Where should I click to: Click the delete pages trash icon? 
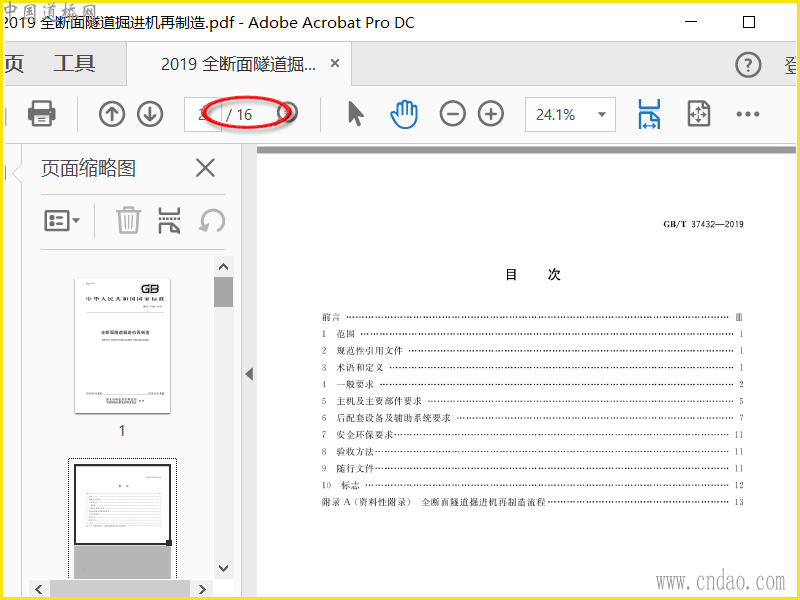(x=128, y=220)
